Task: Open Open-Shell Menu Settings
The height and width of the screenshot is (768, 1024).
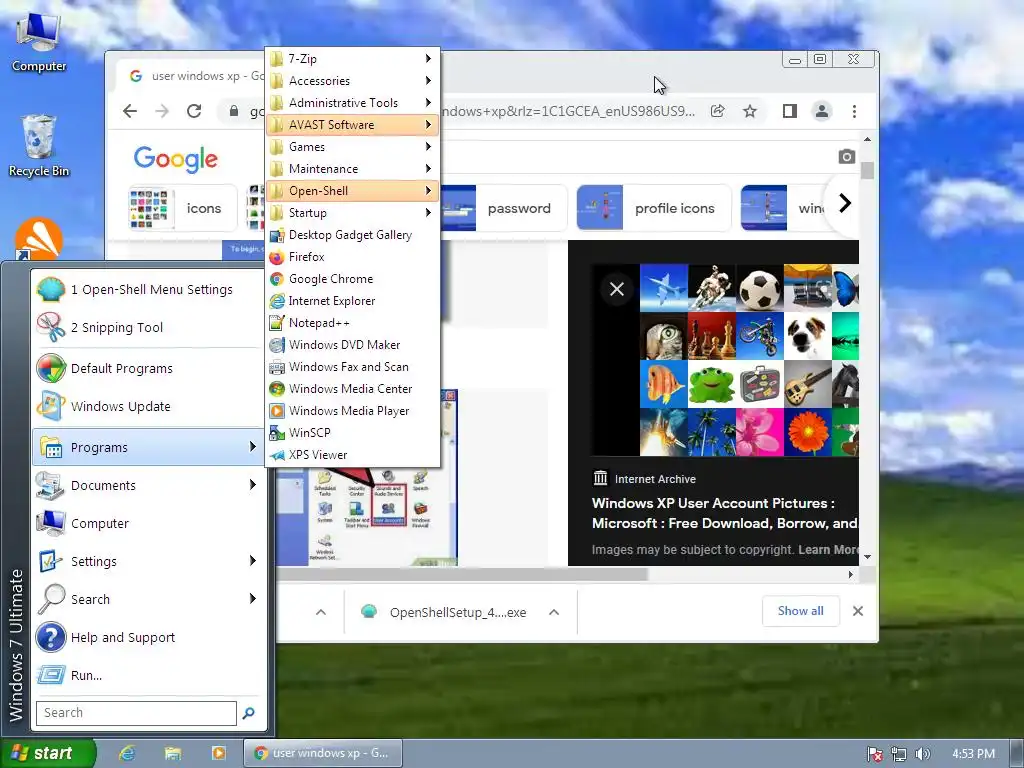Action: point(148,289)
